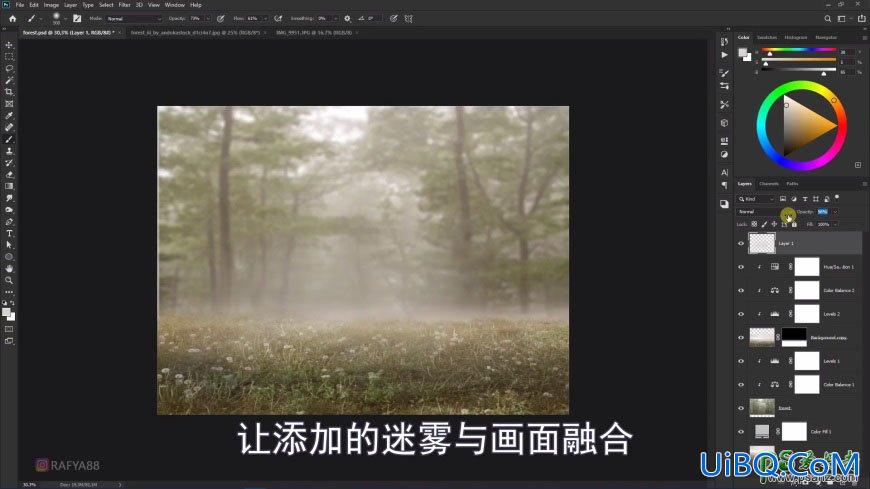Hide Color Balance 1 layer eye
Image resolution: width=870 pixels, height=489 pixels.
[x=741, y=384]
